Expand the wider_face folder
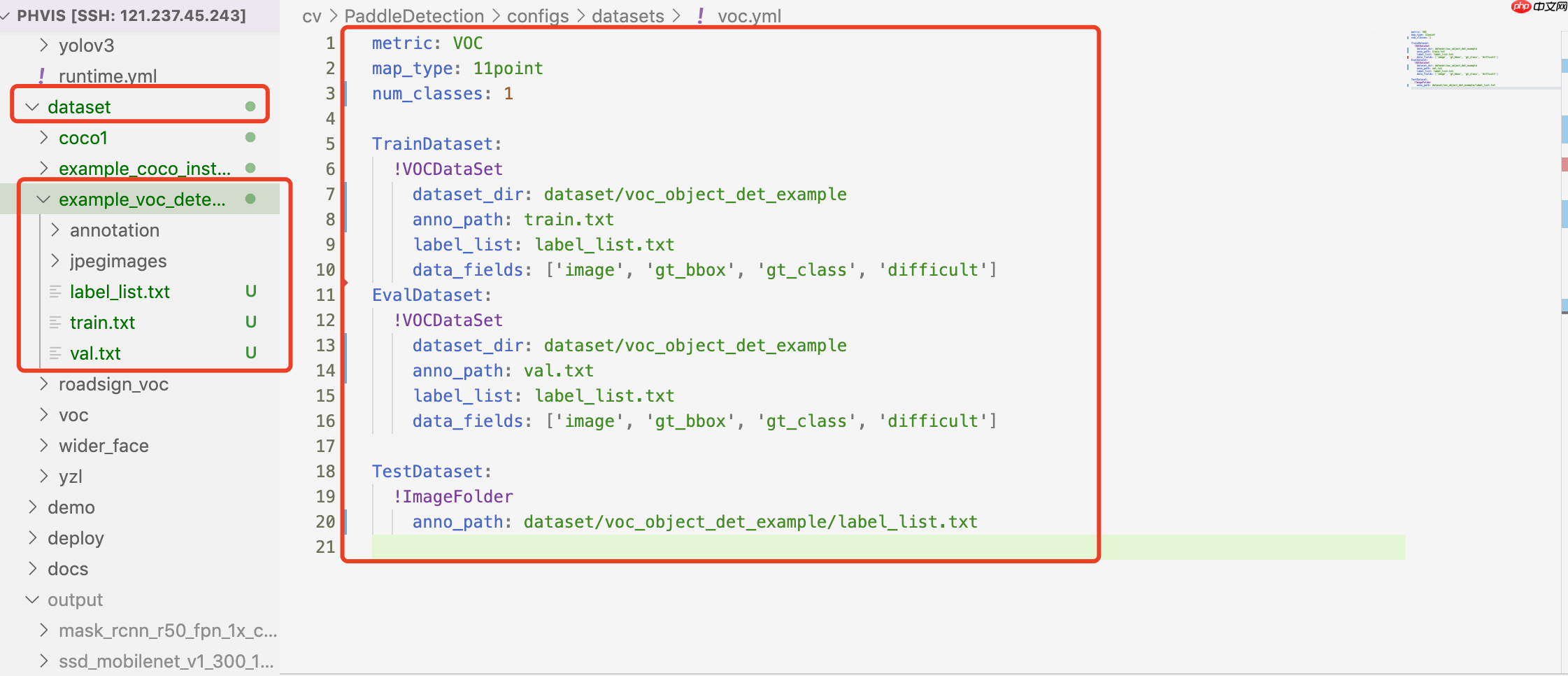Image resolution: width=1568 pixels, height=676 pixels. click(x=44, y=446)
